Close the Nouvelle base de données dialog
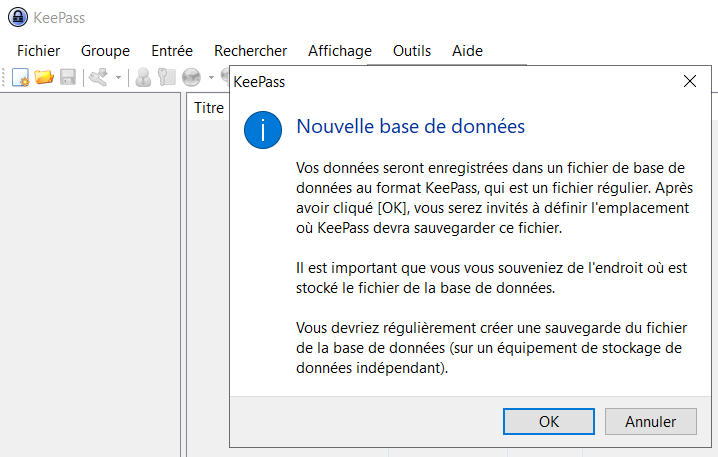This screenshot has height=457, width=718. [689, 82]
